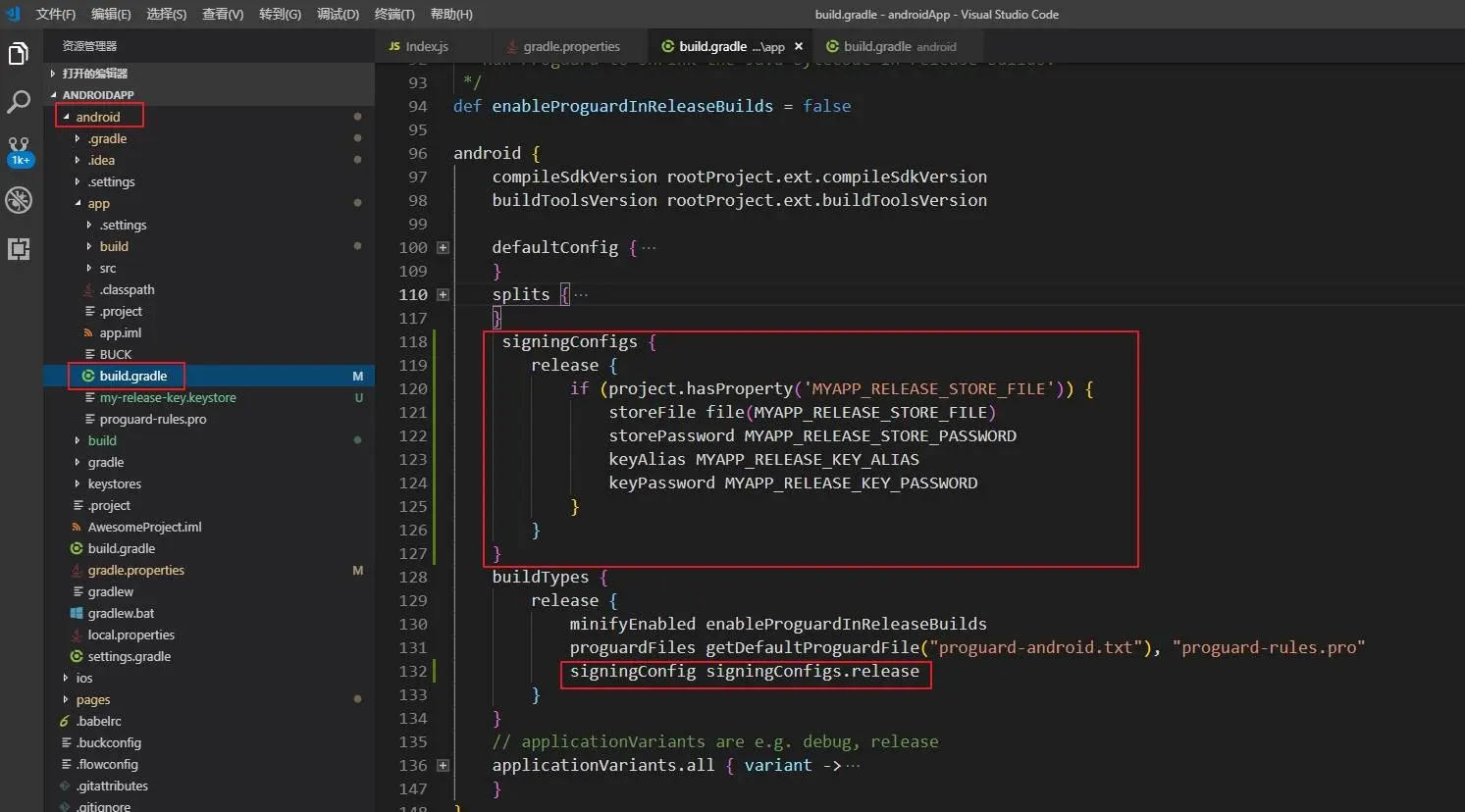Viewport: 1465px width, 812px height.
Task: Click line number 96 in the gutter
Action: (x=418, y=154)
